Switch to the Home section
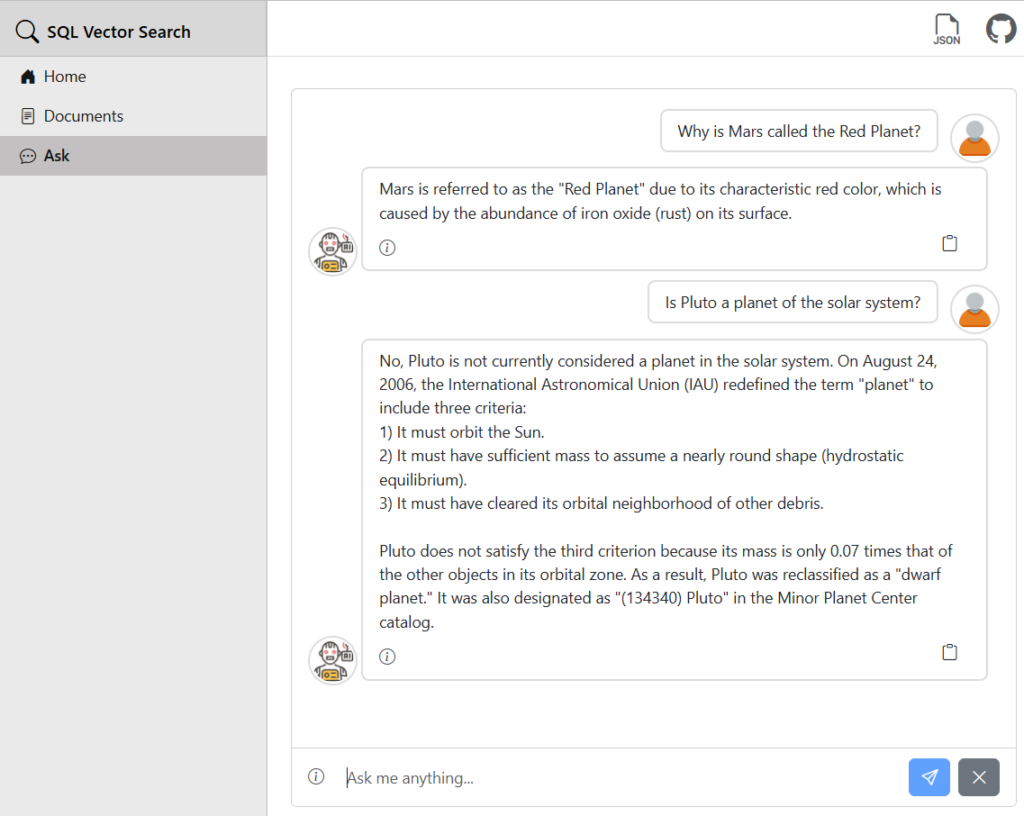 click(65, 76)
